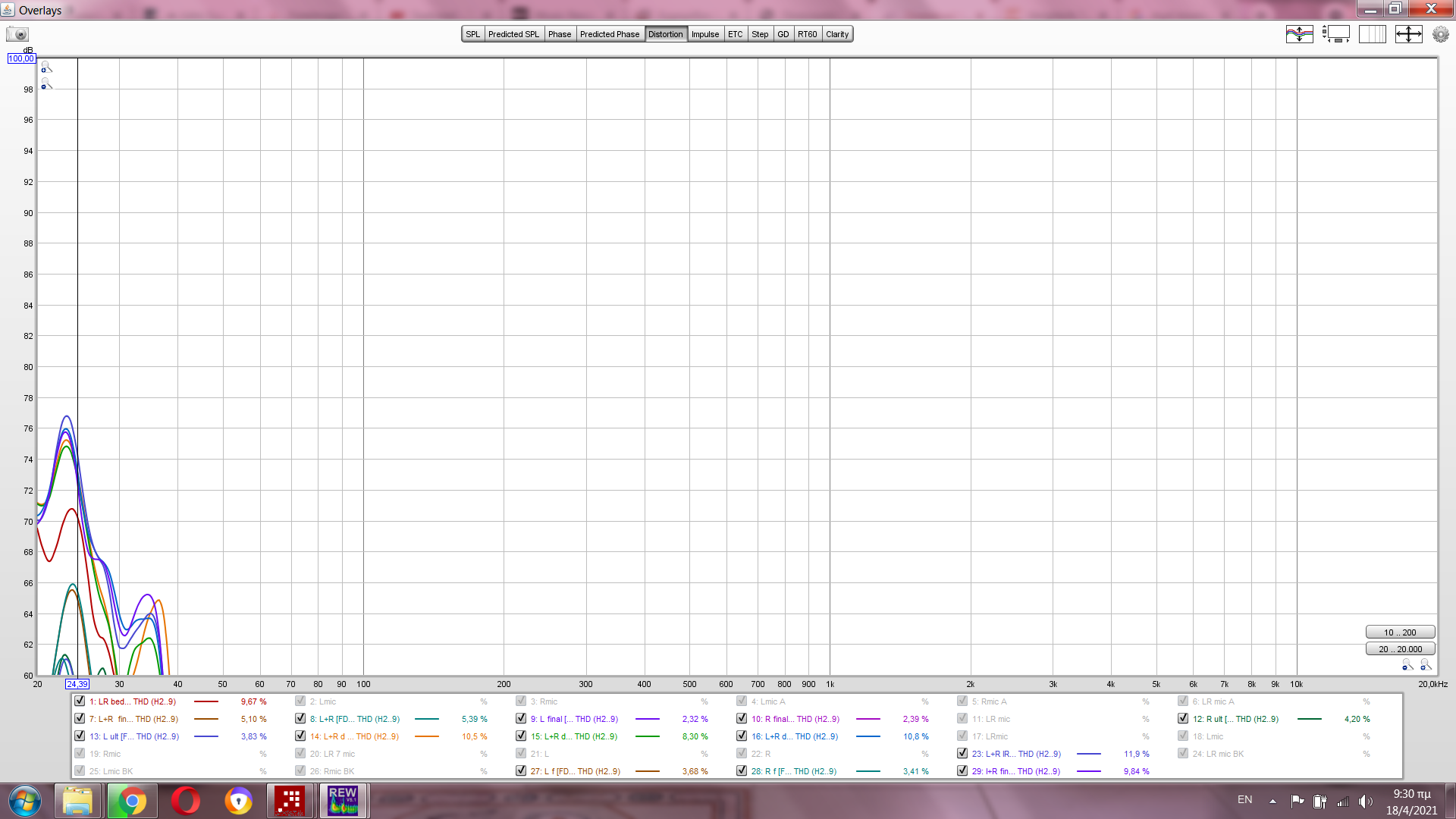Open the RT60 tab

click(x=807, y=34)
